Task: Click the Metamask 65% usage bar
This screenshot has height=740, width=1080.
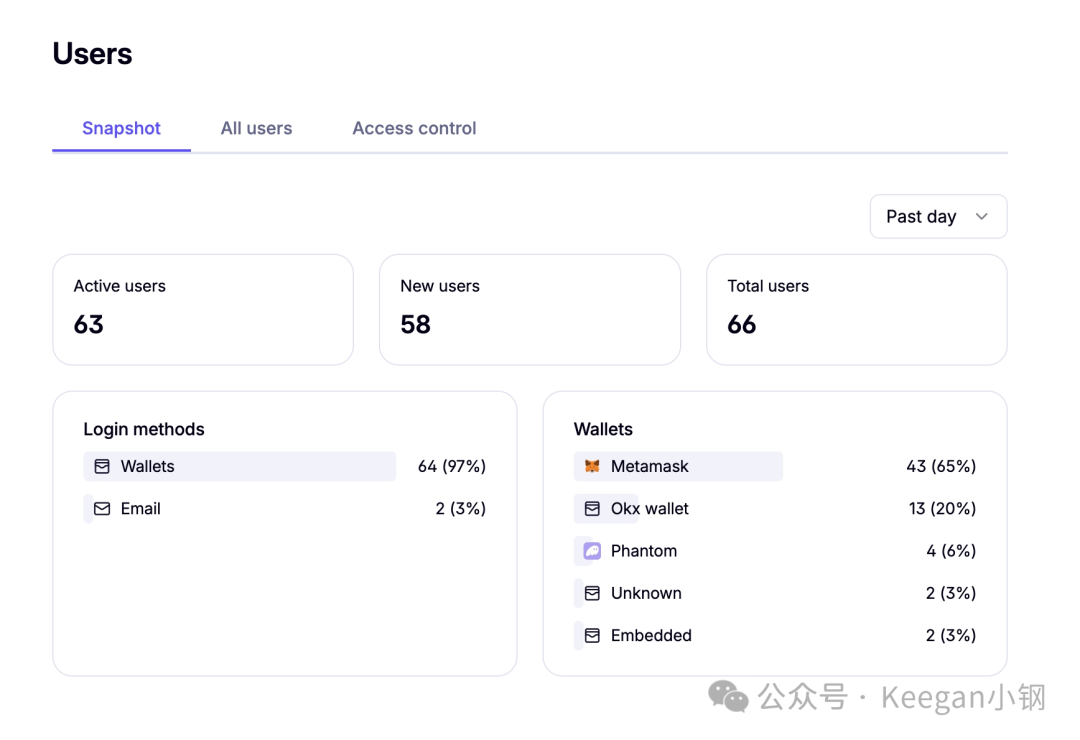Action: pos(678,466)
